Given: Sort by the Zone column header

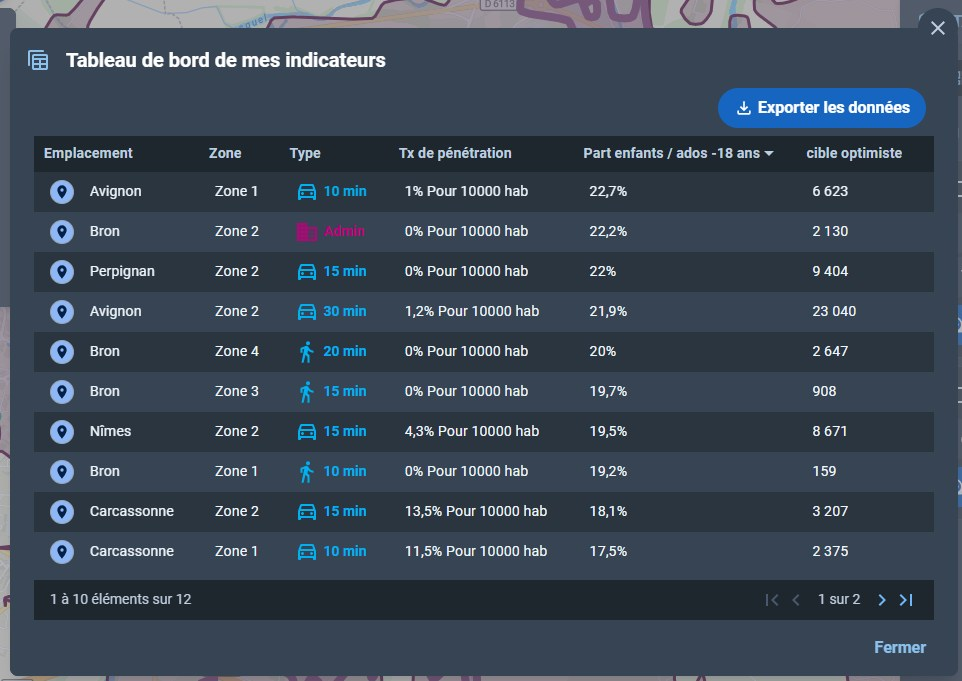Looking at the screenshot, I should pyautogui.click(x=225, y=153).
